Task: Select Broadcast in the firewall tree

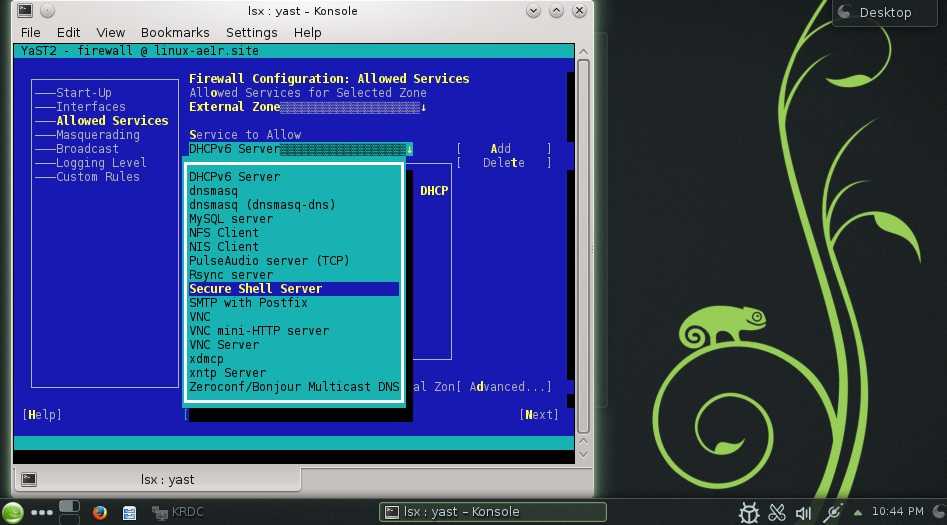Action: click(87, 148)
